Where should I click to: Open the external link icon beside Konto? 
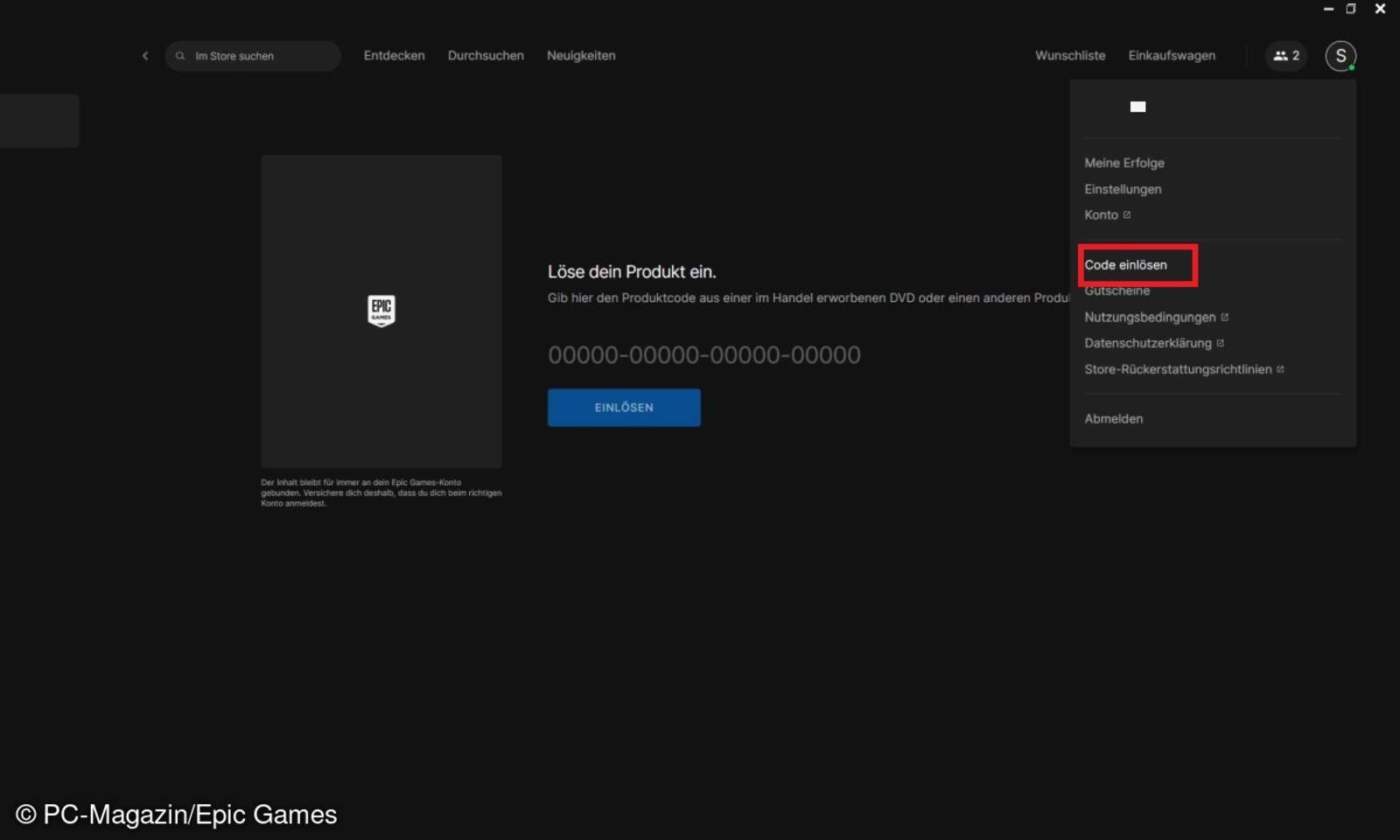click(1126, 214)
